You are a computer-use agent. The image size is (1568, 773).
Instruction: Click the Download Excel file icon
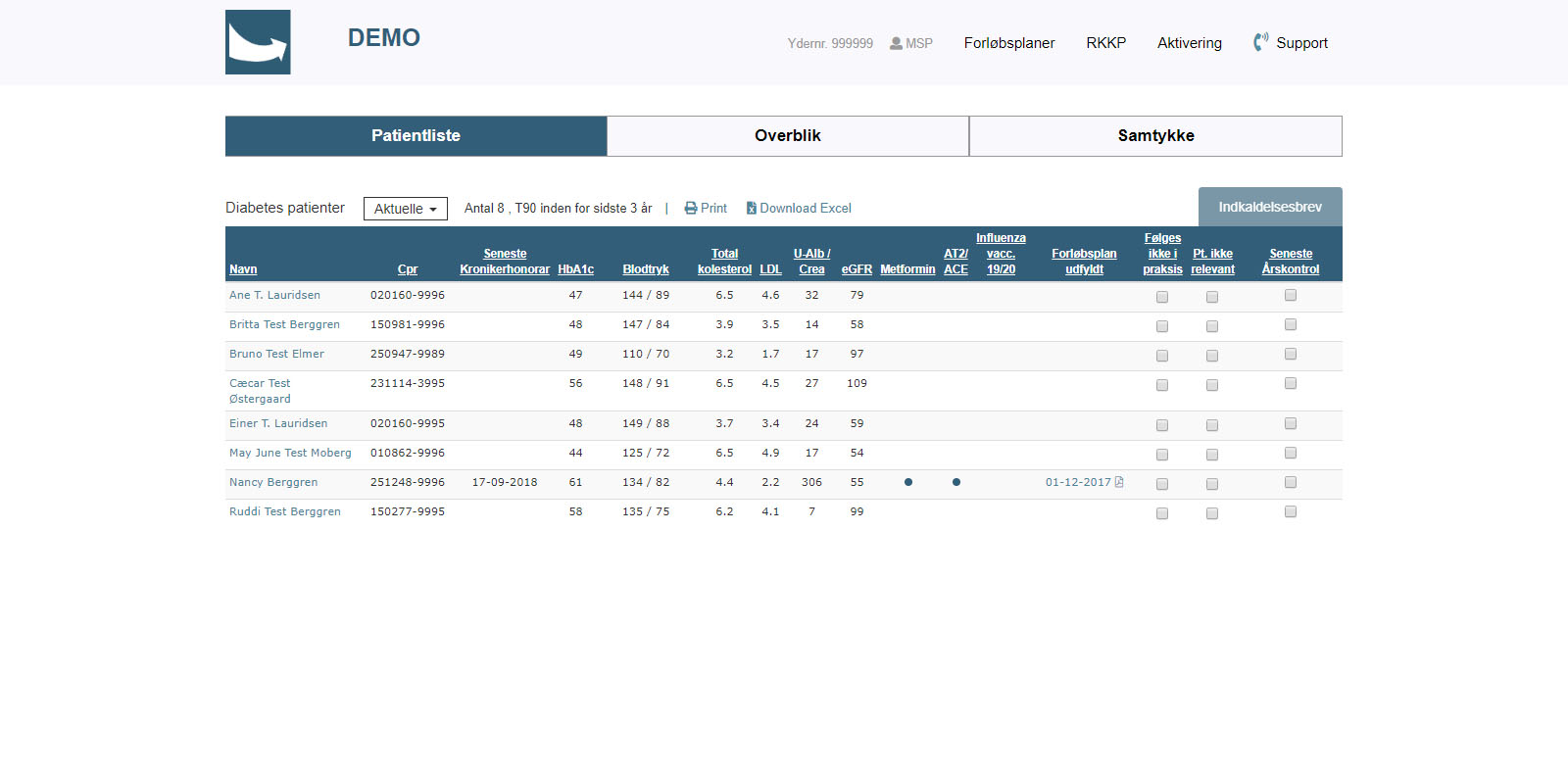coord(752,208)
